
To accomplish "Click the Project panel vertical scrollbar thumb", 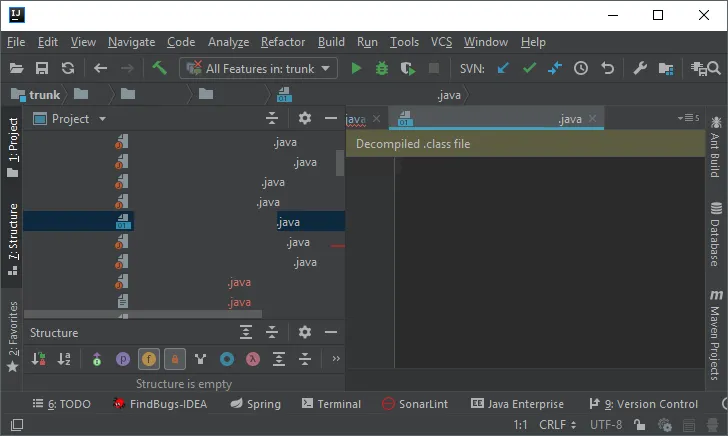I will click(x=340, y=163).
